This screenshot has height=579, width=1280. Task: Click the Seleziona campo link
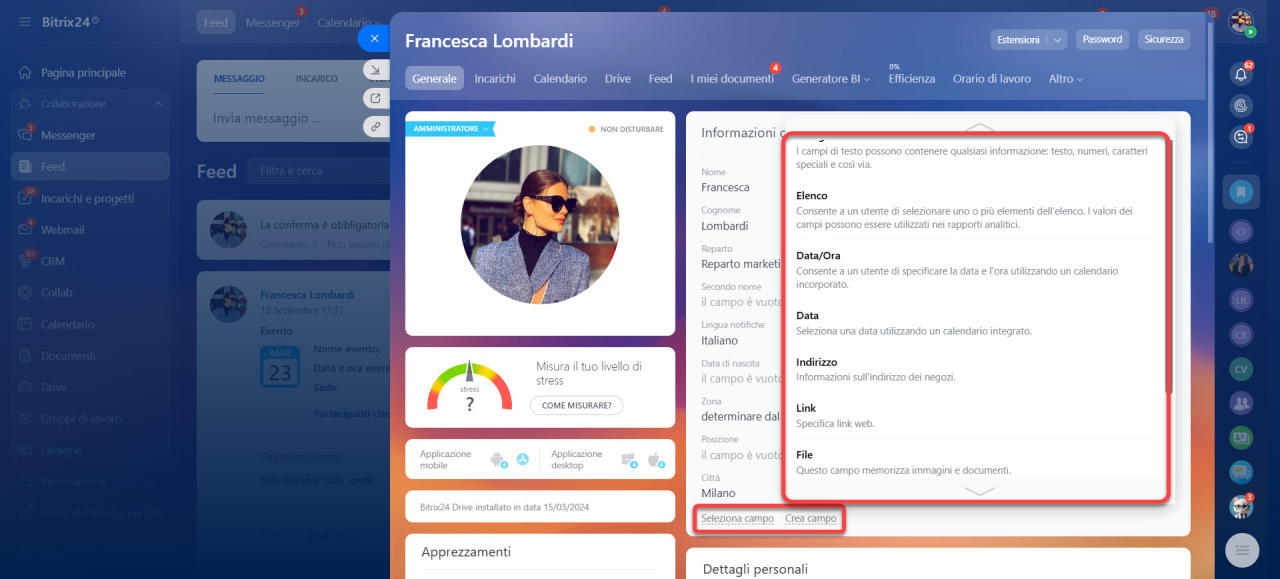coord(737,519)
